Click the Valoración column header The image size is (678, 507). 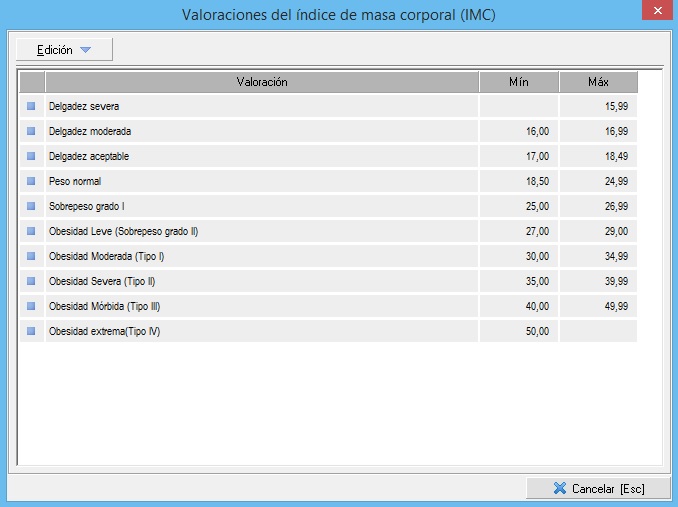tap(262, 82)
